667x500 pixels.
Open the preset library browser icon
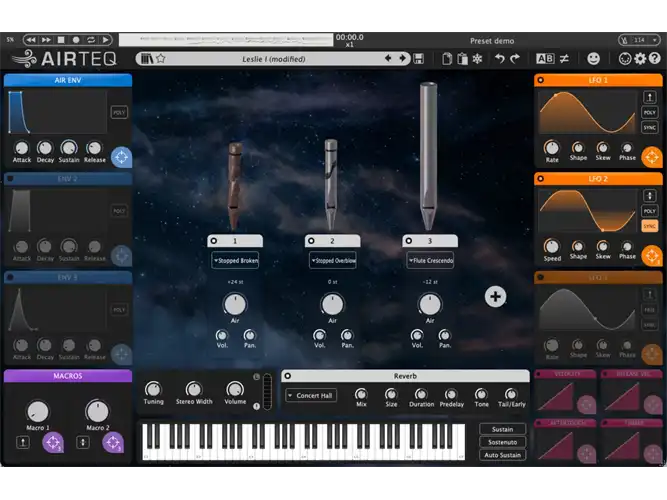tap(147, 59)
